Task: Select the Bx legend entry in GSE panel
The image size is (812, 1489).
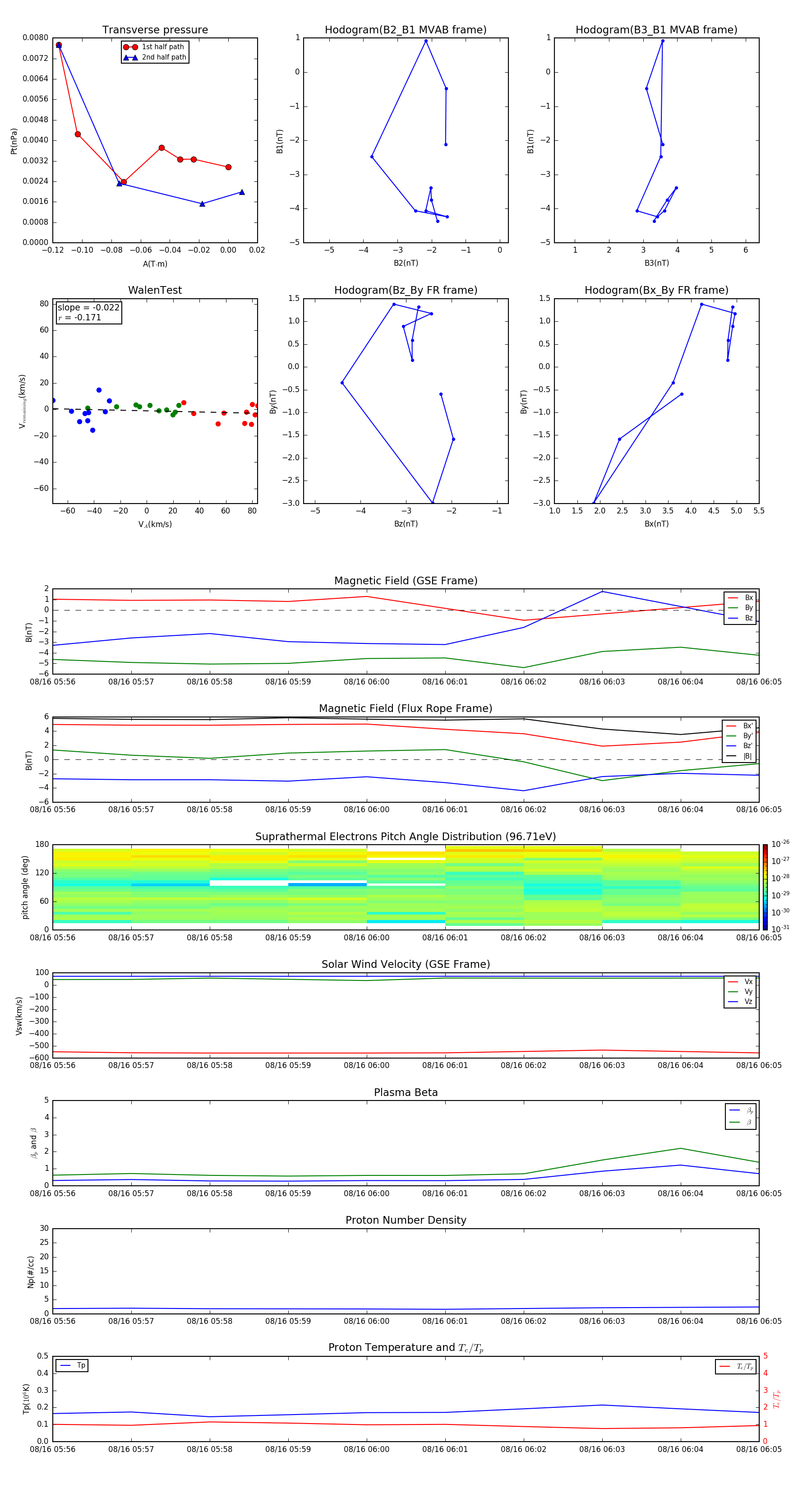Action: pos(740,598)
